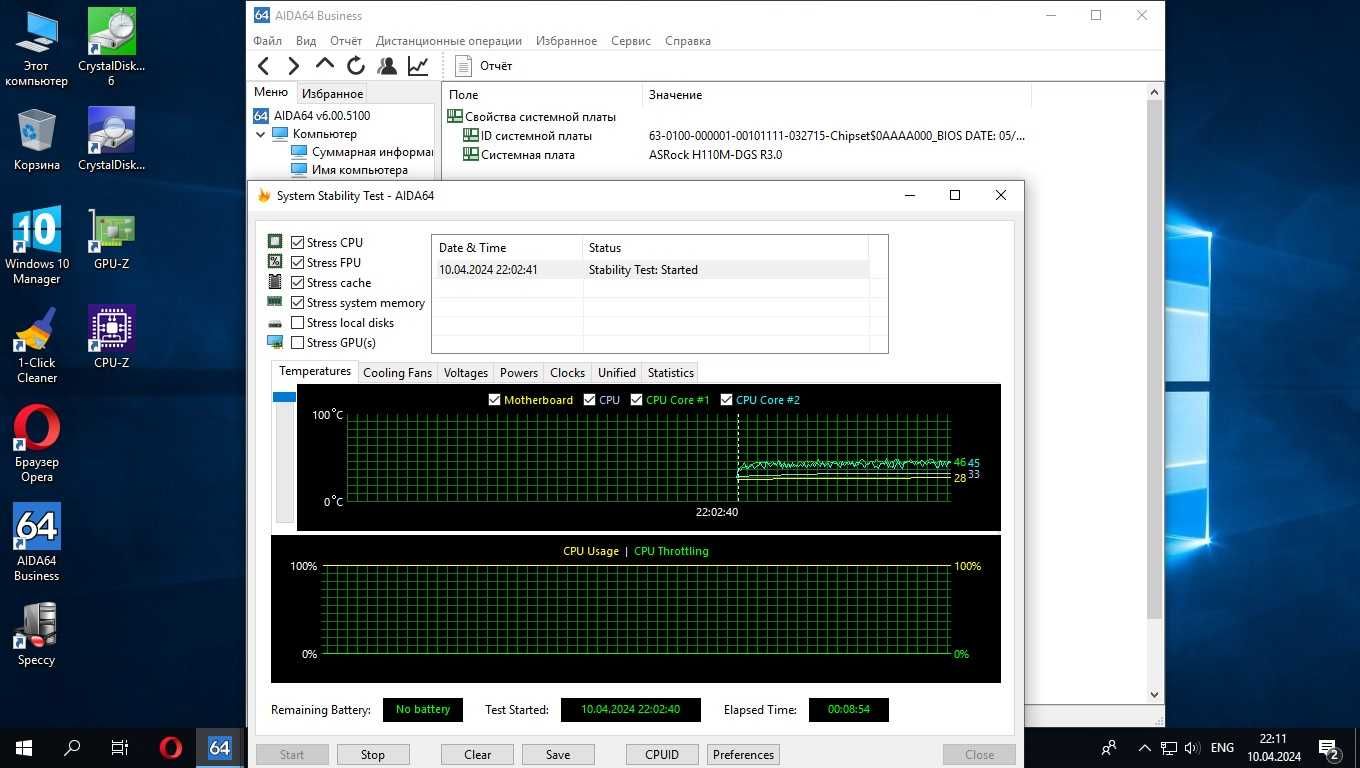The height and width of the screenshot is (768, 1360).
Task: Launch 1-Click Cleaner desktop shortcut
Action: click(x=36, y=345)
